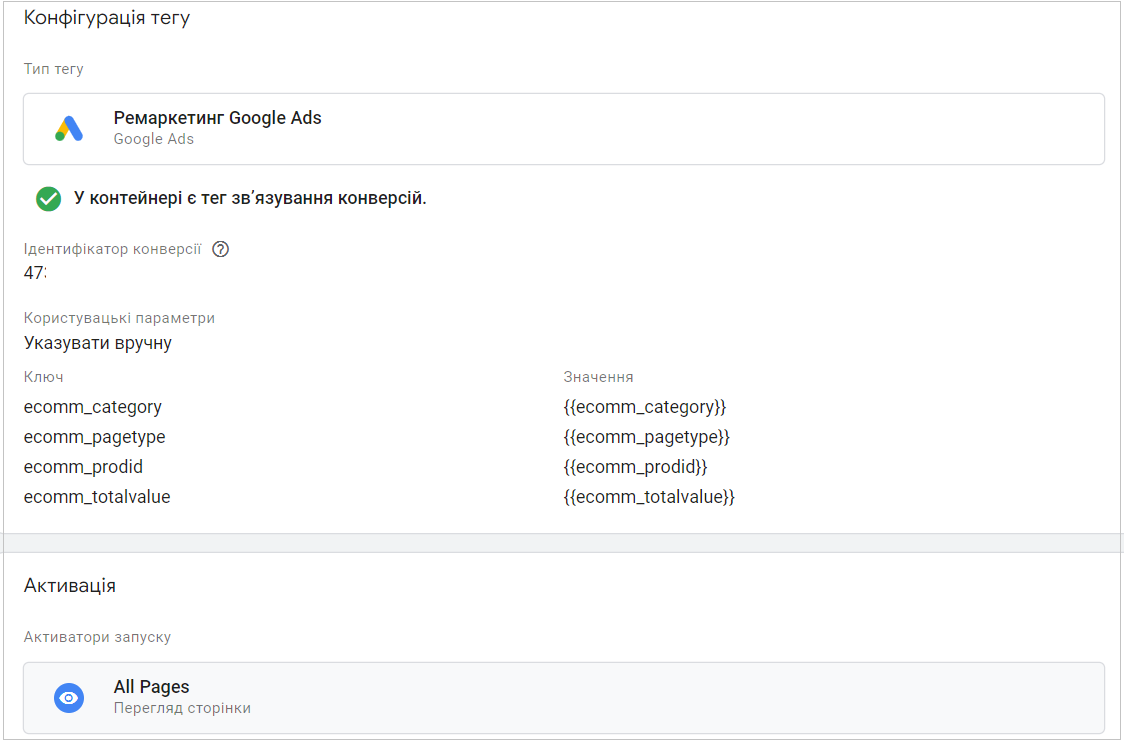
Task: Select the ecomm_pagetype key cell
Action: click(95, 437)
